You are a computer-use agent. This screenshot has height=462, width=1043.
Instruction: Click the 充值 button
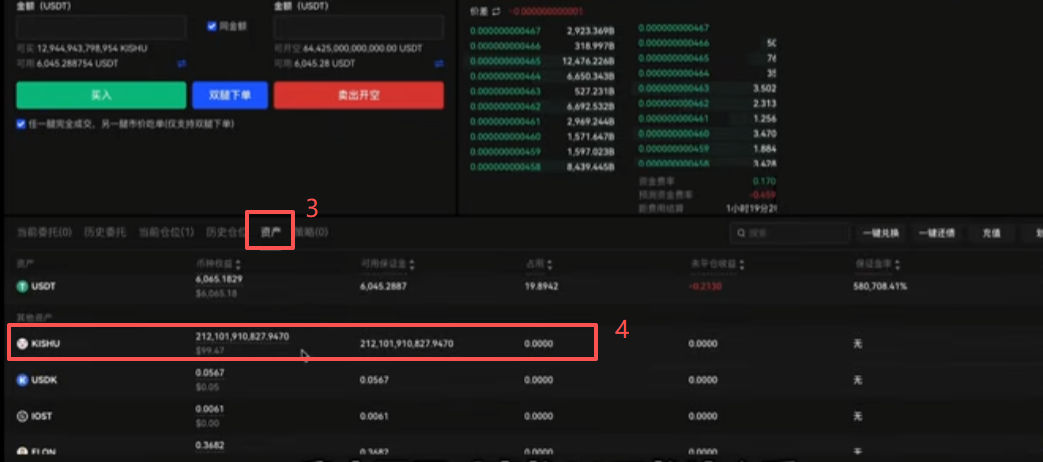tap(992, 233)
